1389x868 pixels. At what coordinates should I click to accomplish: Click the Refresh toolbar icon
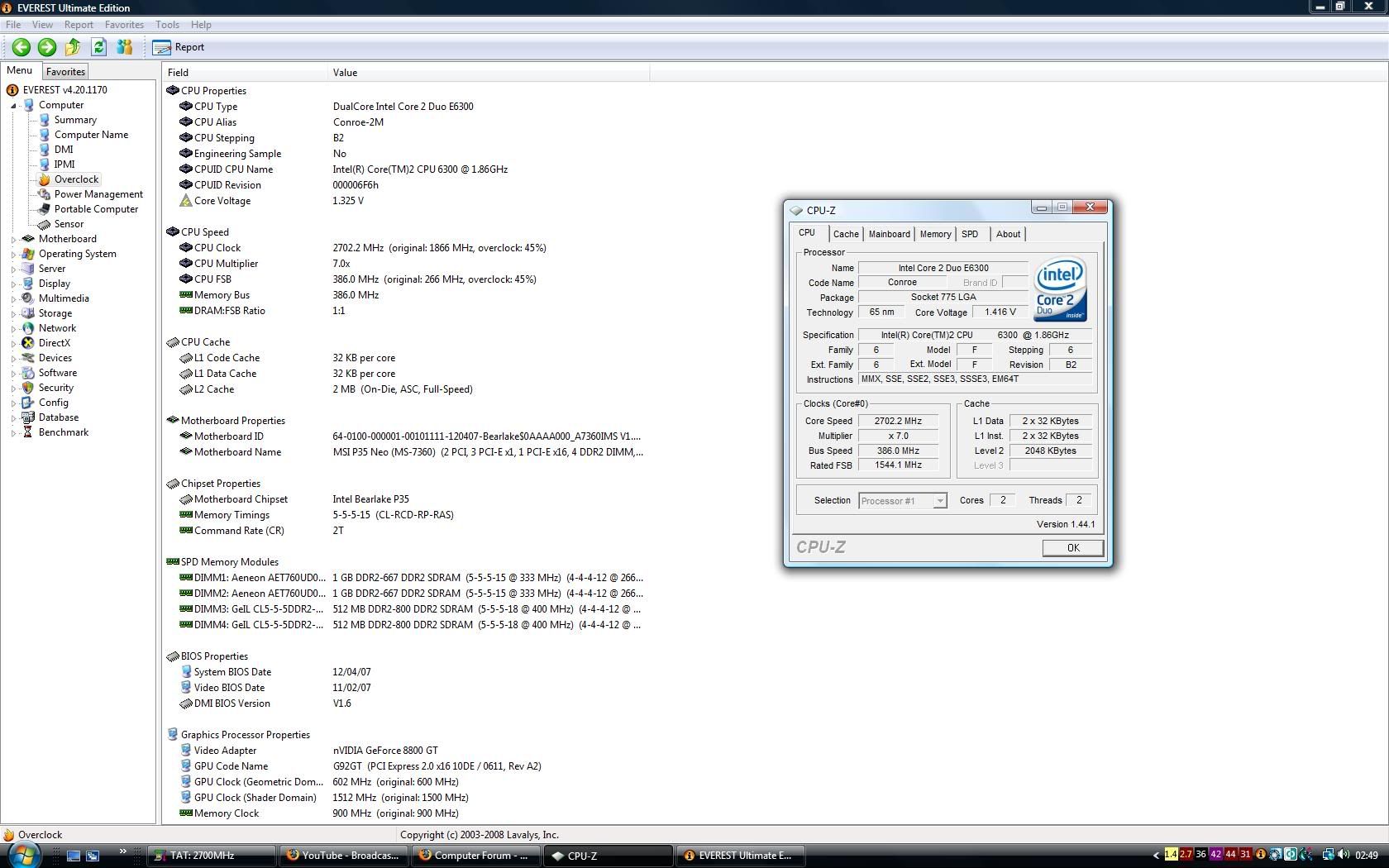coord(98,47)
